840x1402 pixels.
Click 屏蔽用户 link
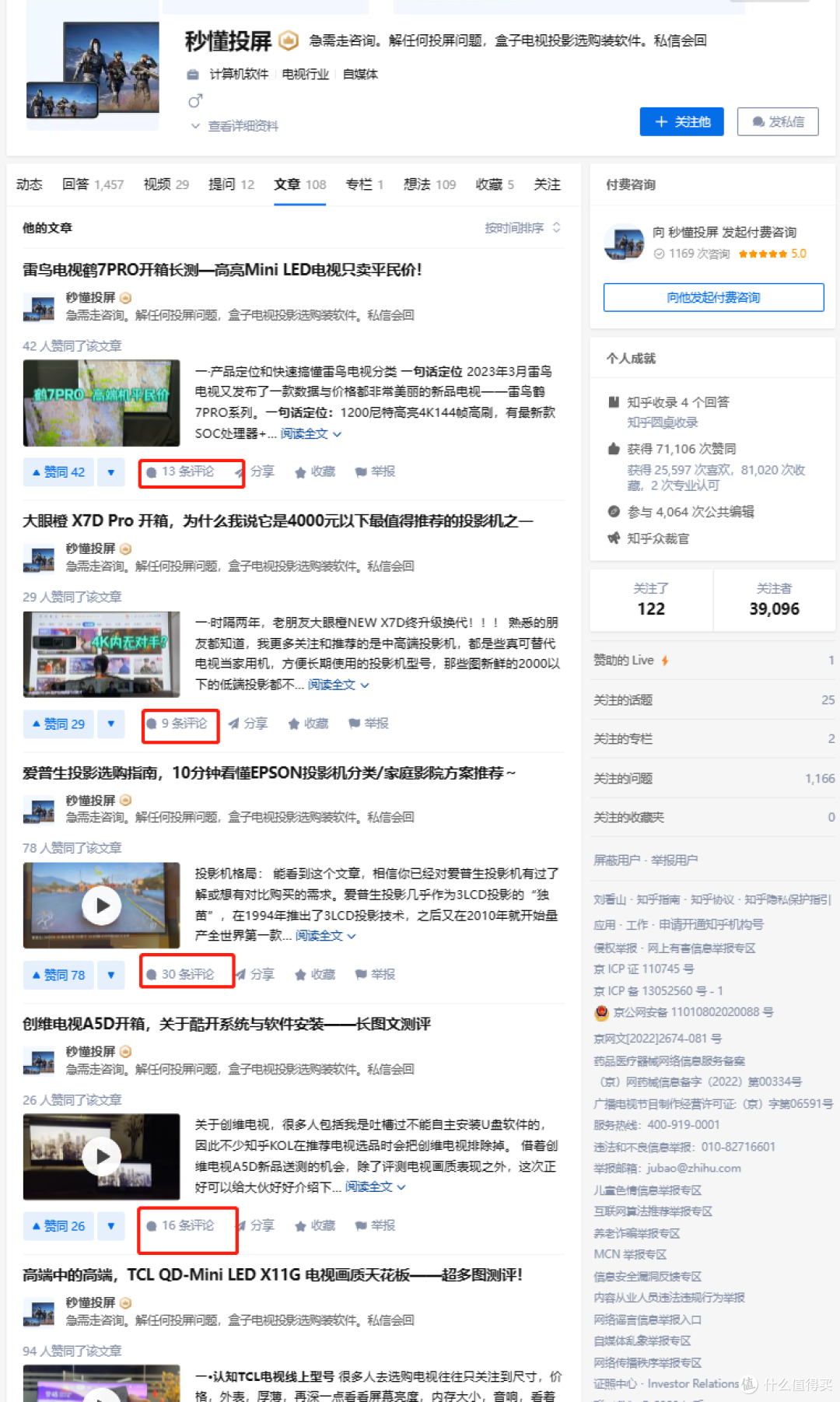click(618, 860)
